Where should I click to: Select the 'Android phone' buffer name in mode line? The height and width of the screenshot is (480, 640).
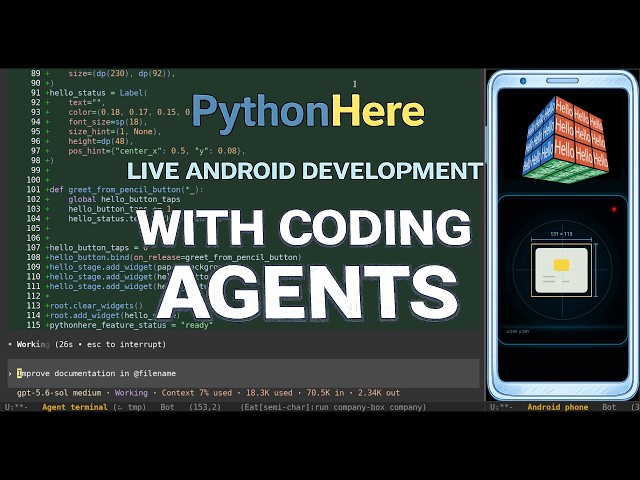click(x=558, y=407)
